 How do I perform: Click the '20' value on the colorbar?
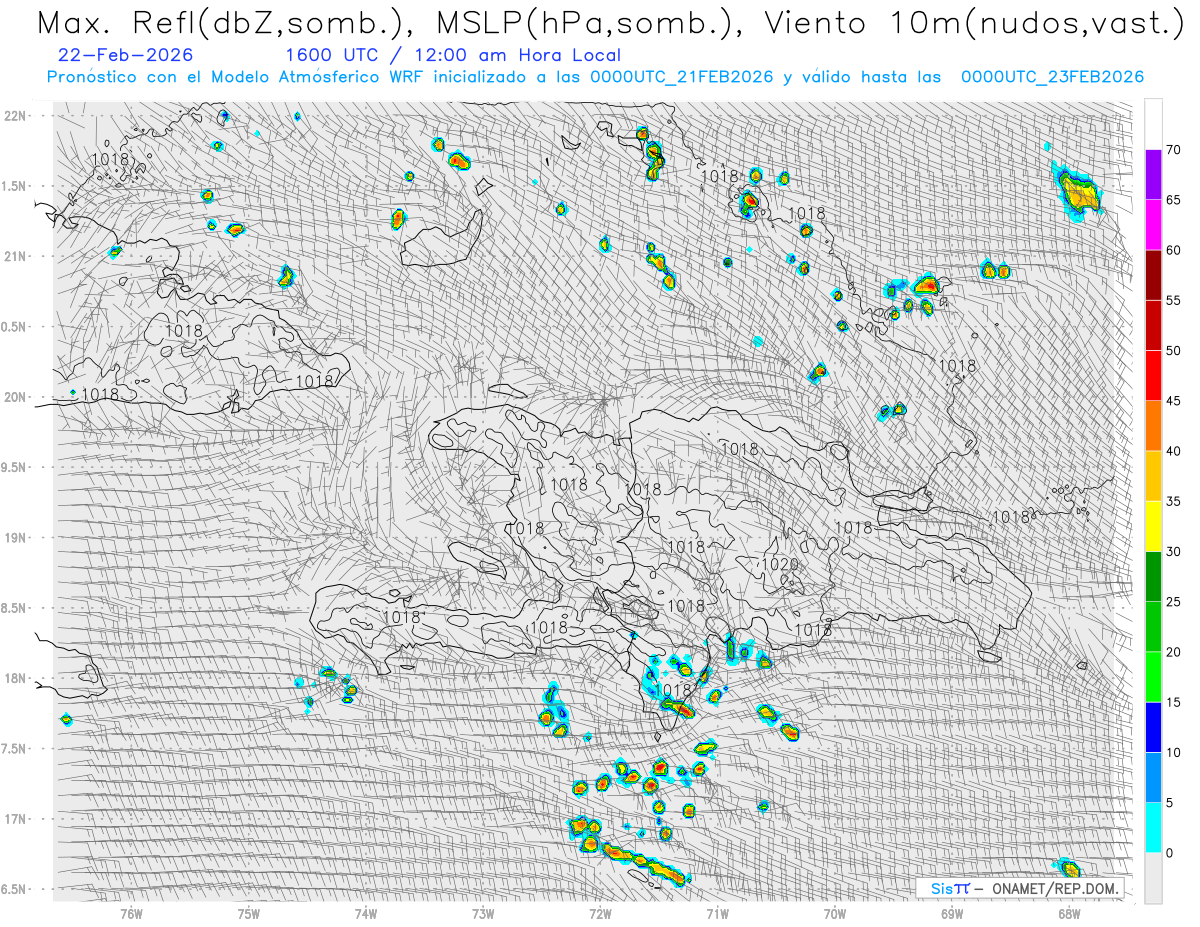1173,652
